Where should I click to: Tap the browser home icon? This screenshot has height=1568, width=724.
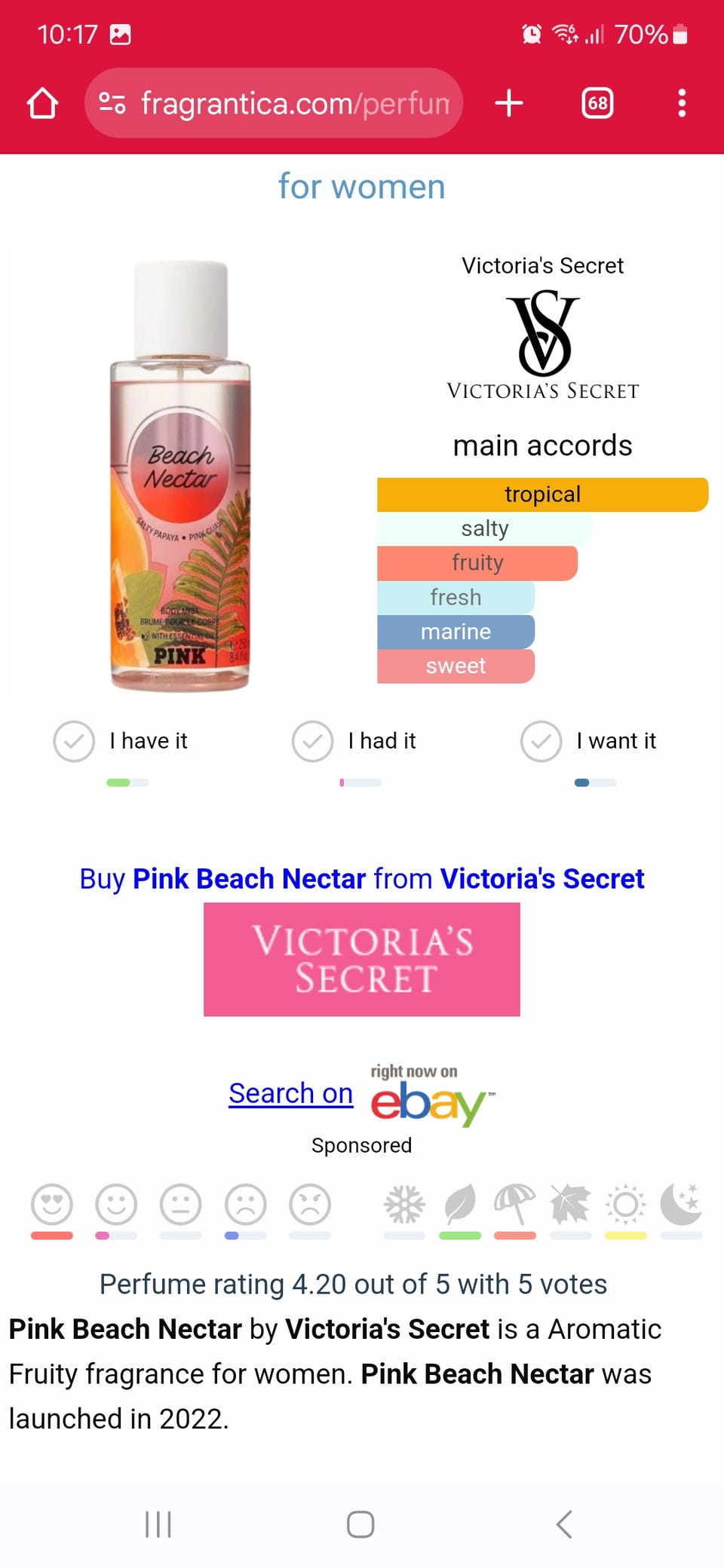[x=42, y=103]
